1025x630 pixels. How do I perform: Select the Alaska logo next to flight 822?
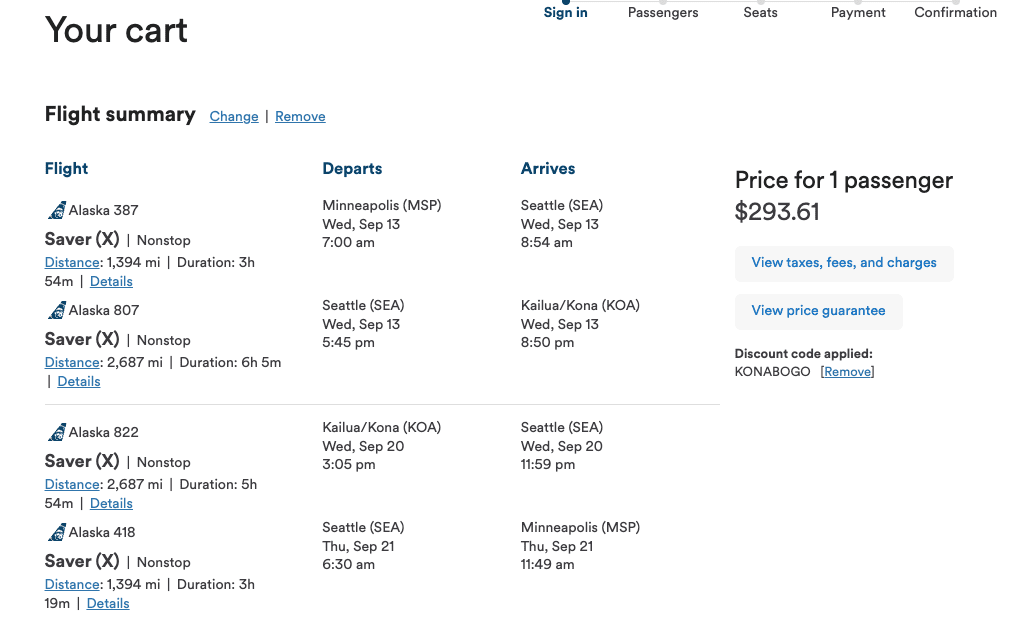[x=56, y=431]
